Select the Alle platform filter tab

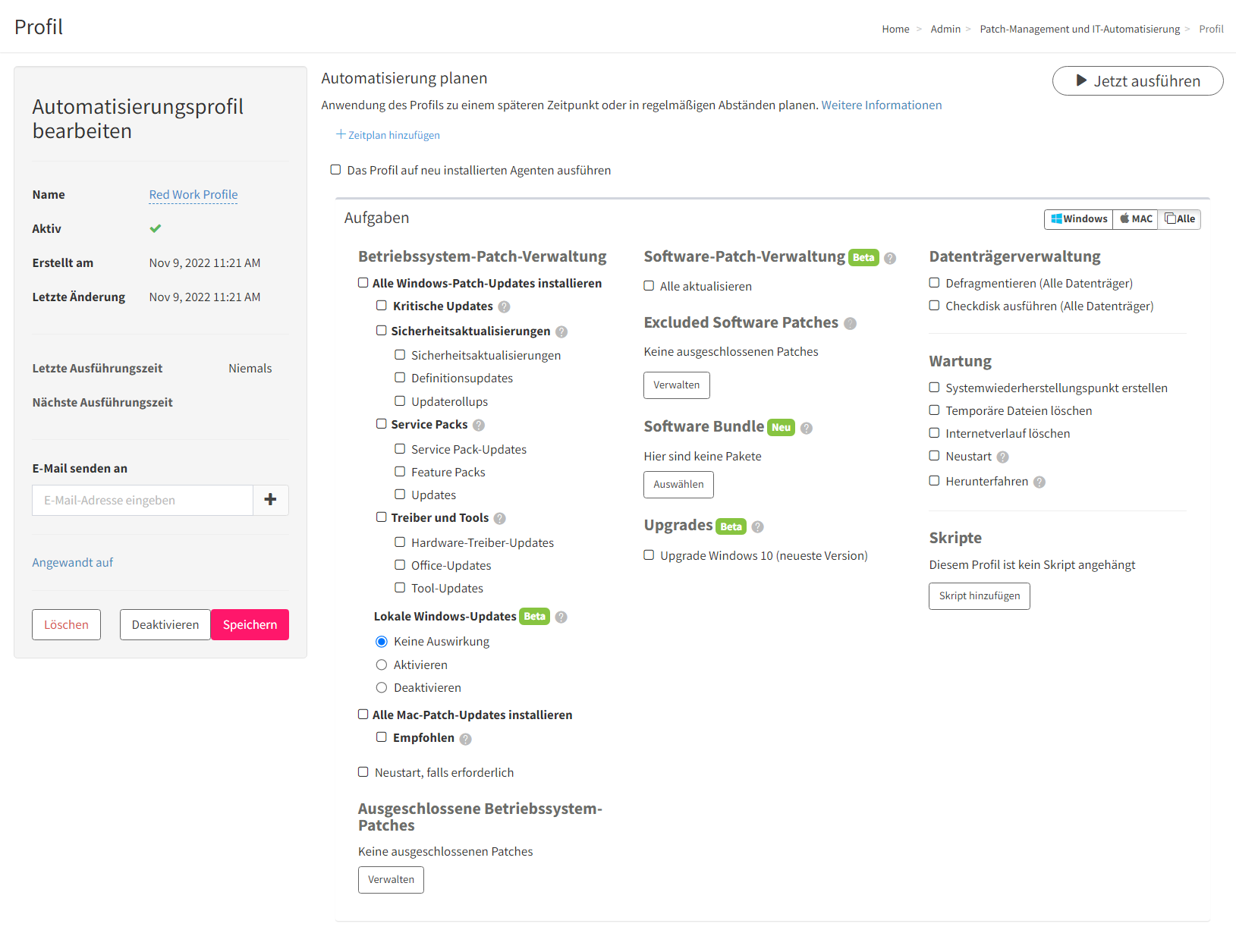tap(1180, 219)
